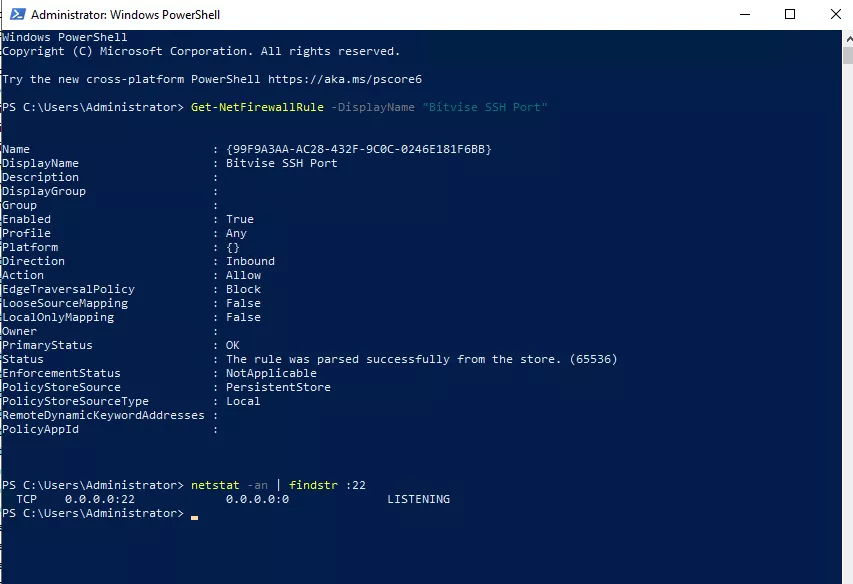
Task: Click the Direction value 'Inbound'
Action: [250, 261]
